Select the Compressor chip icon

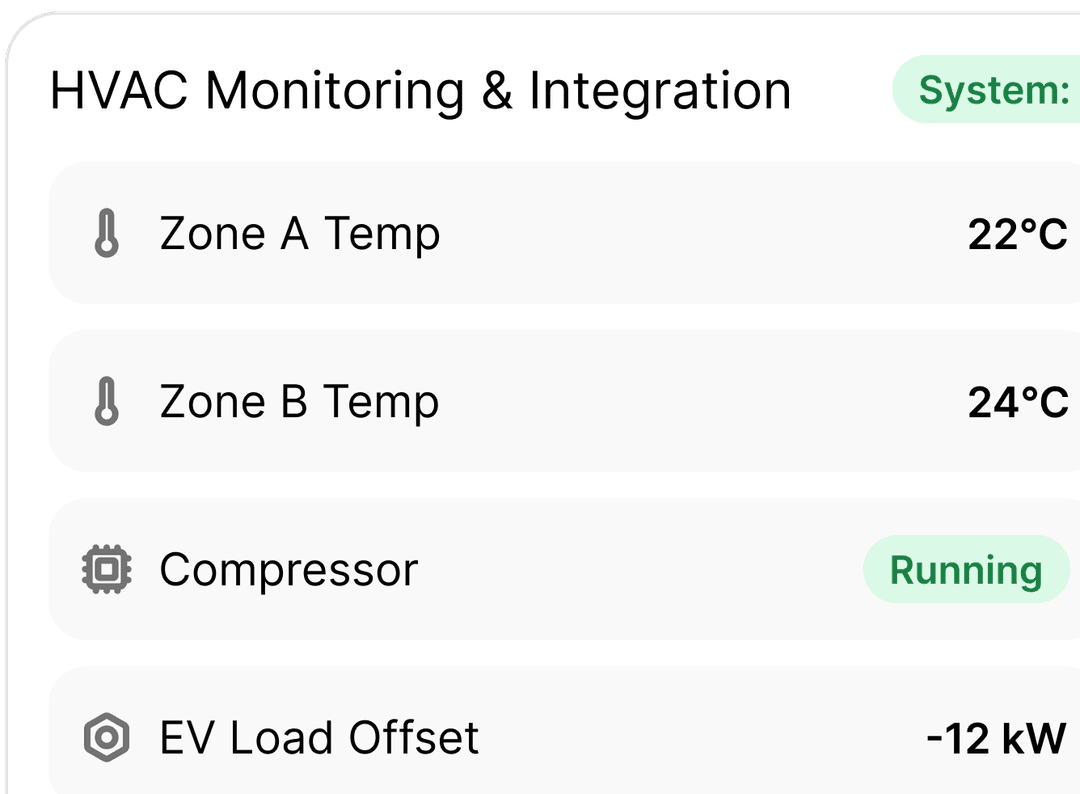[x=107, y=570]
